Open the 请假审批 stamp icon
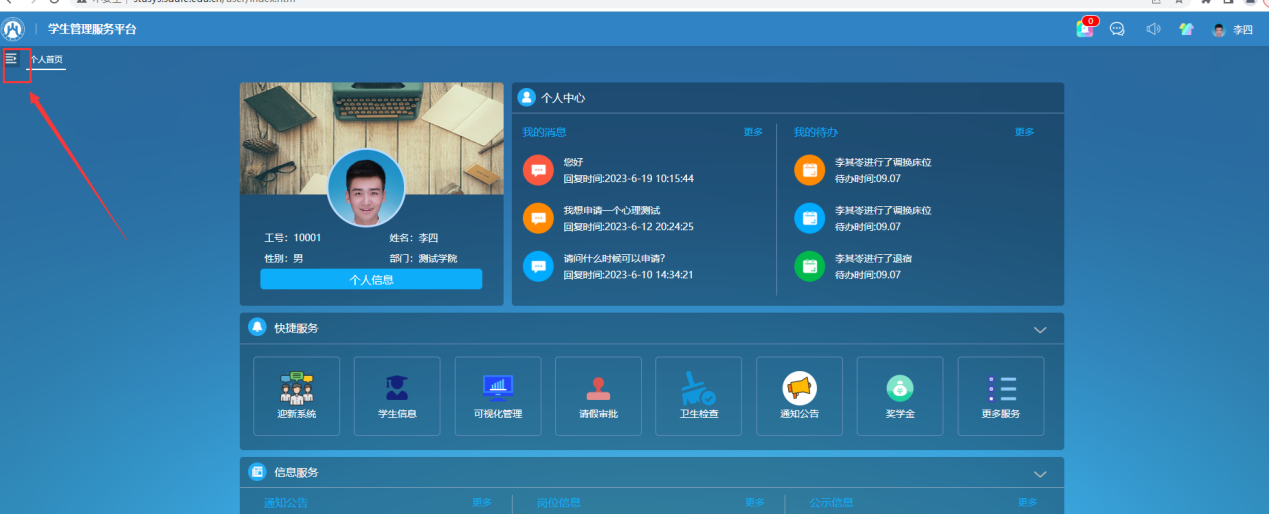Viewport: 1269px width, 514px height. [x=598, y=388]
